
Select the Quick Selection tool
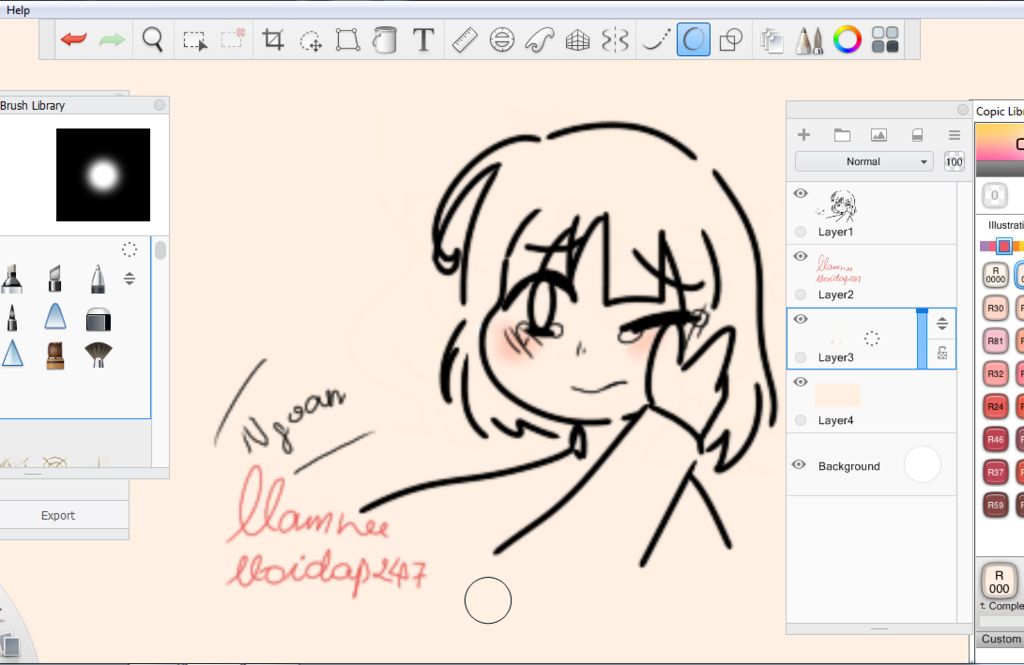click(x=232, y=39)
